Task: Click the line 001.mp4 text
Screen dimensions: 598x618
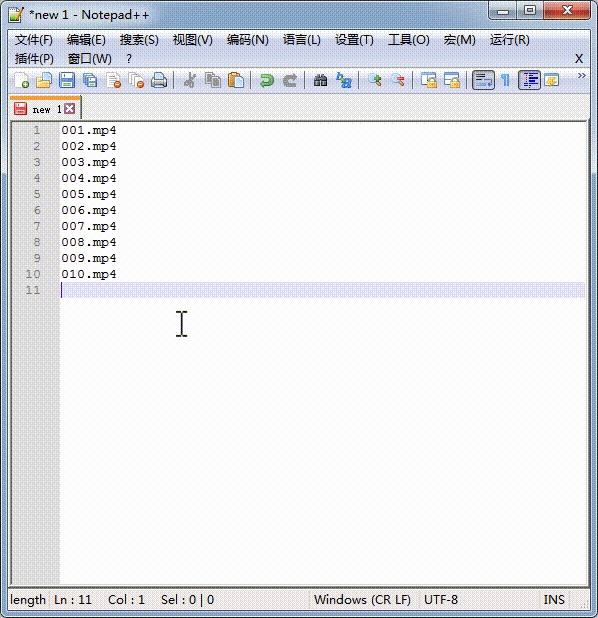Action: coord(89,130)
